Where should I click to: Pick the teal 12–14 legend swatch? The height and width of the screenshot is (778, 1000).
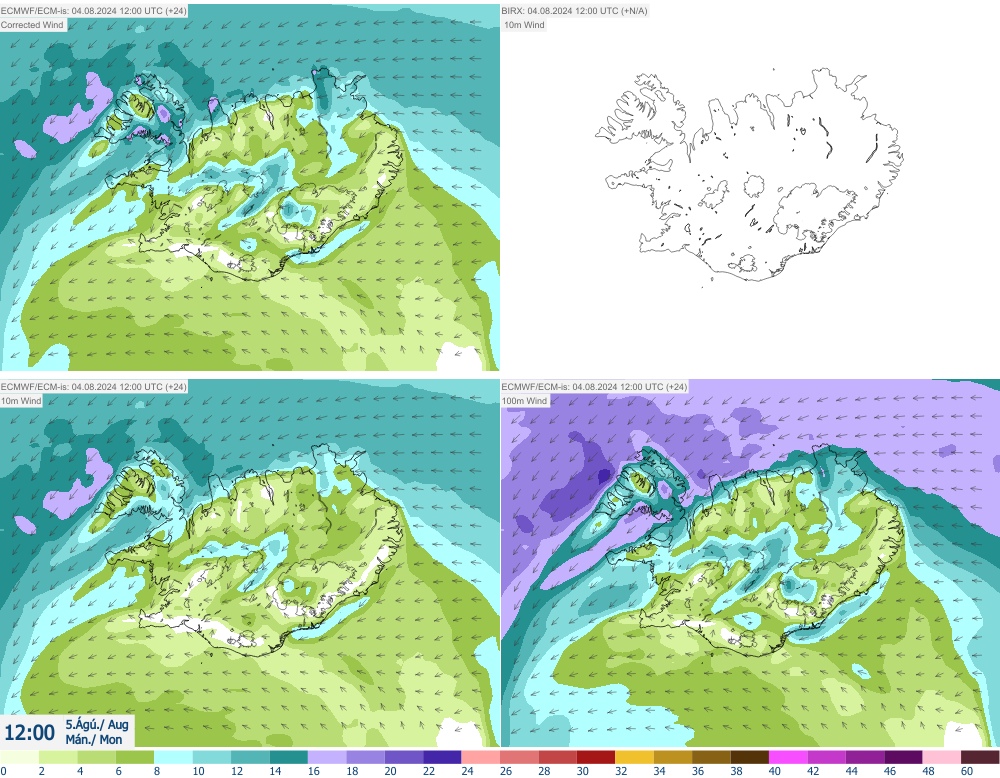coord(250,757)
